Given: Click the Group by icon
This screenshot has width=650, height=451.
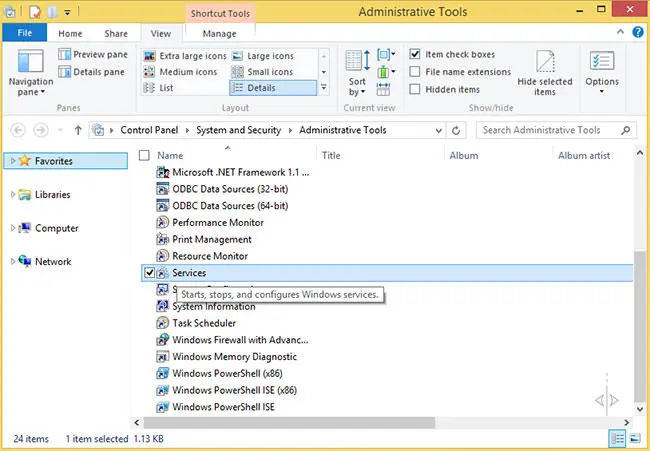Looking at the screenshot, I should [x=386, y=54].
